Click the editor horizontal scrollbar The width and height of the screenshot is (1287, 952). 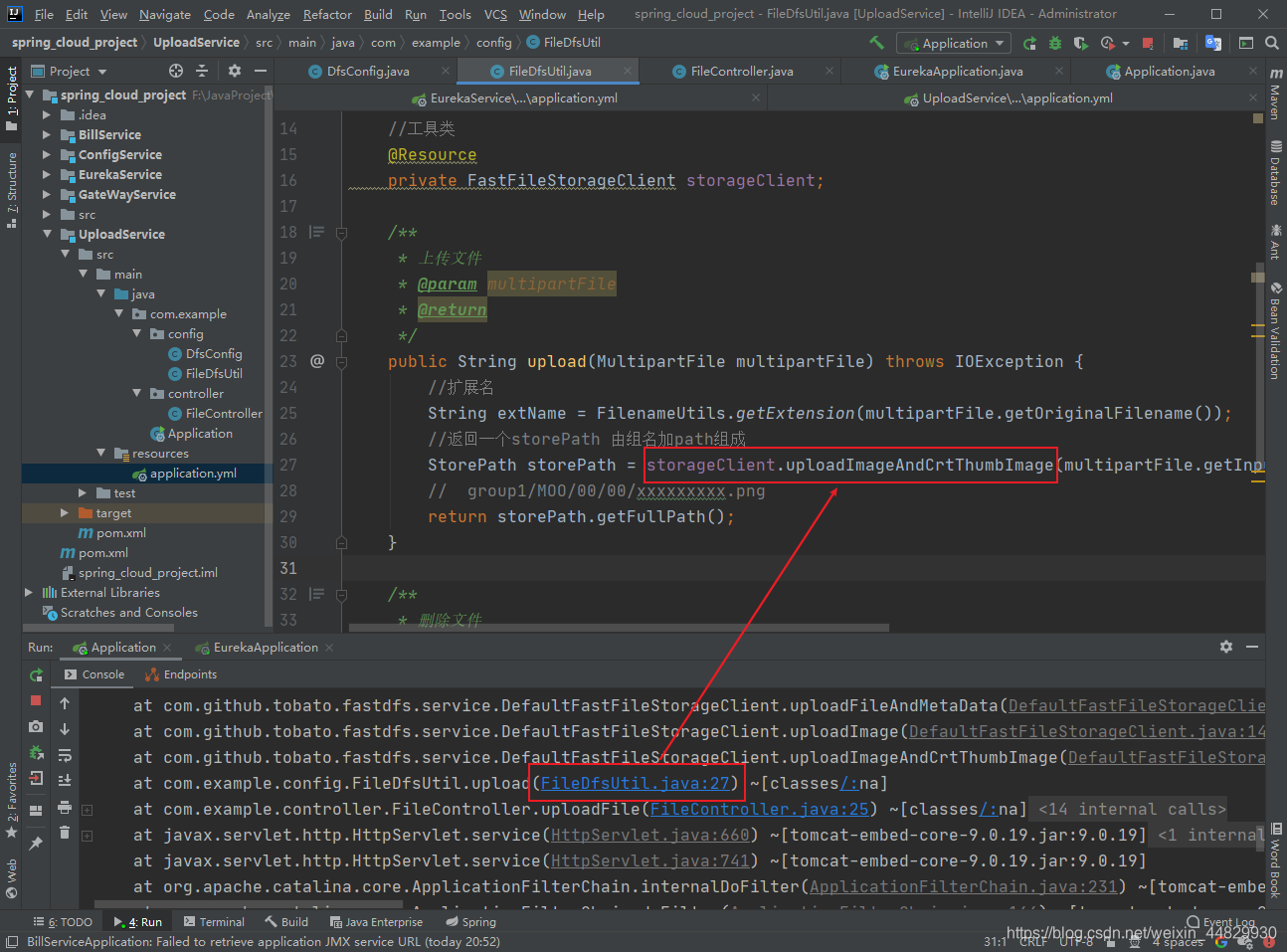tap(617, 628)
